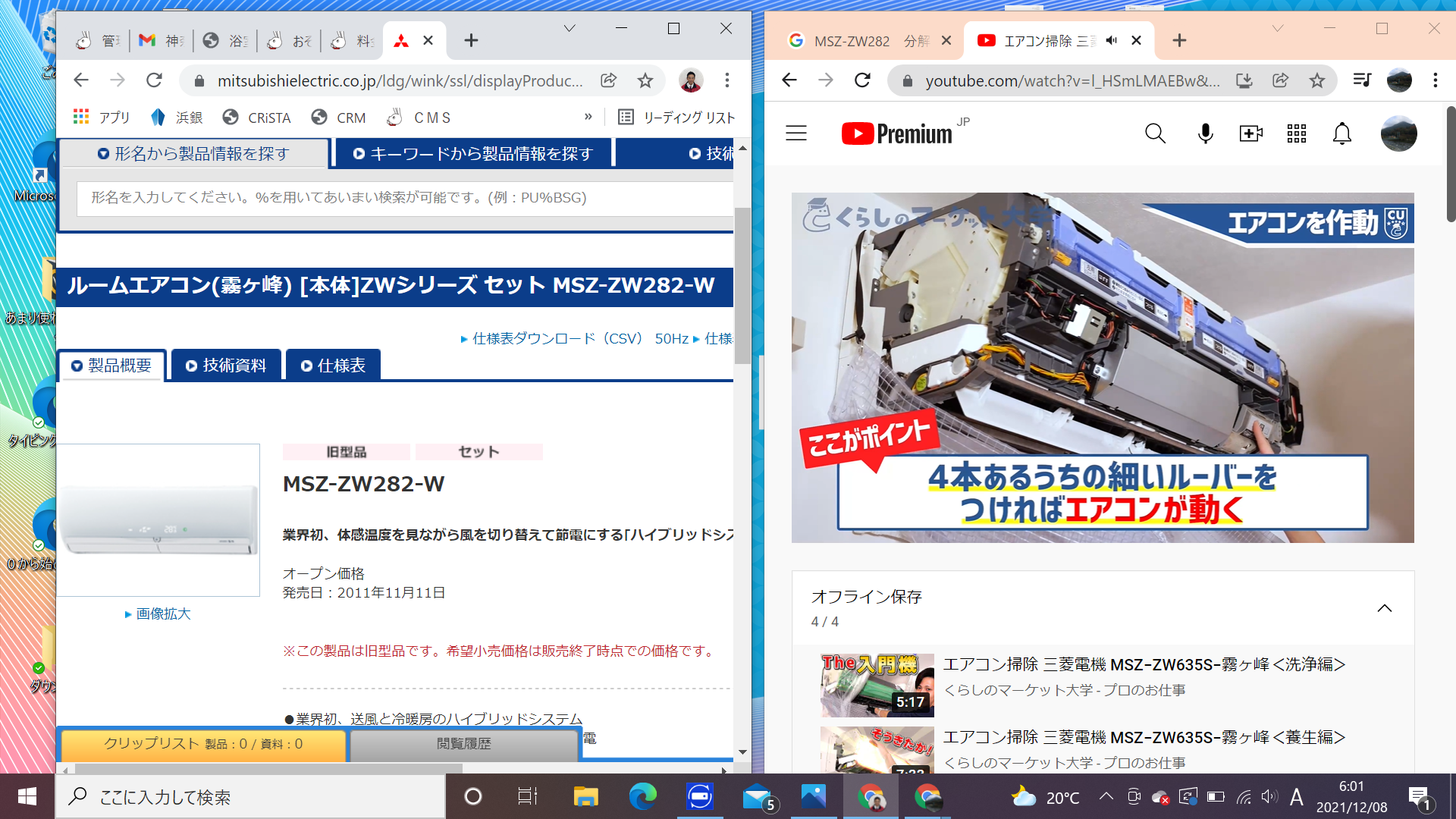Bookmark the YouTube page
The height and width of the screenshot is (819, 1456).
1317,80
